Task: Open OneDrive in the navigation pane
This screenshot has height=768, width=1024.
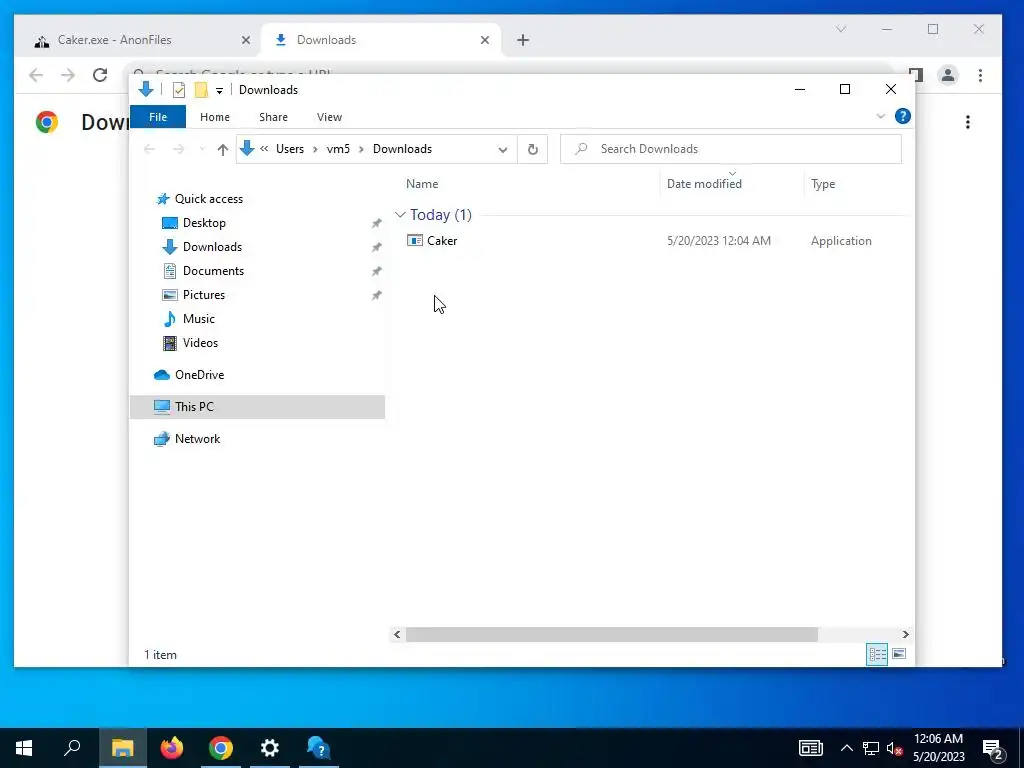Action: pyautogui.click(x=199, y=375)
